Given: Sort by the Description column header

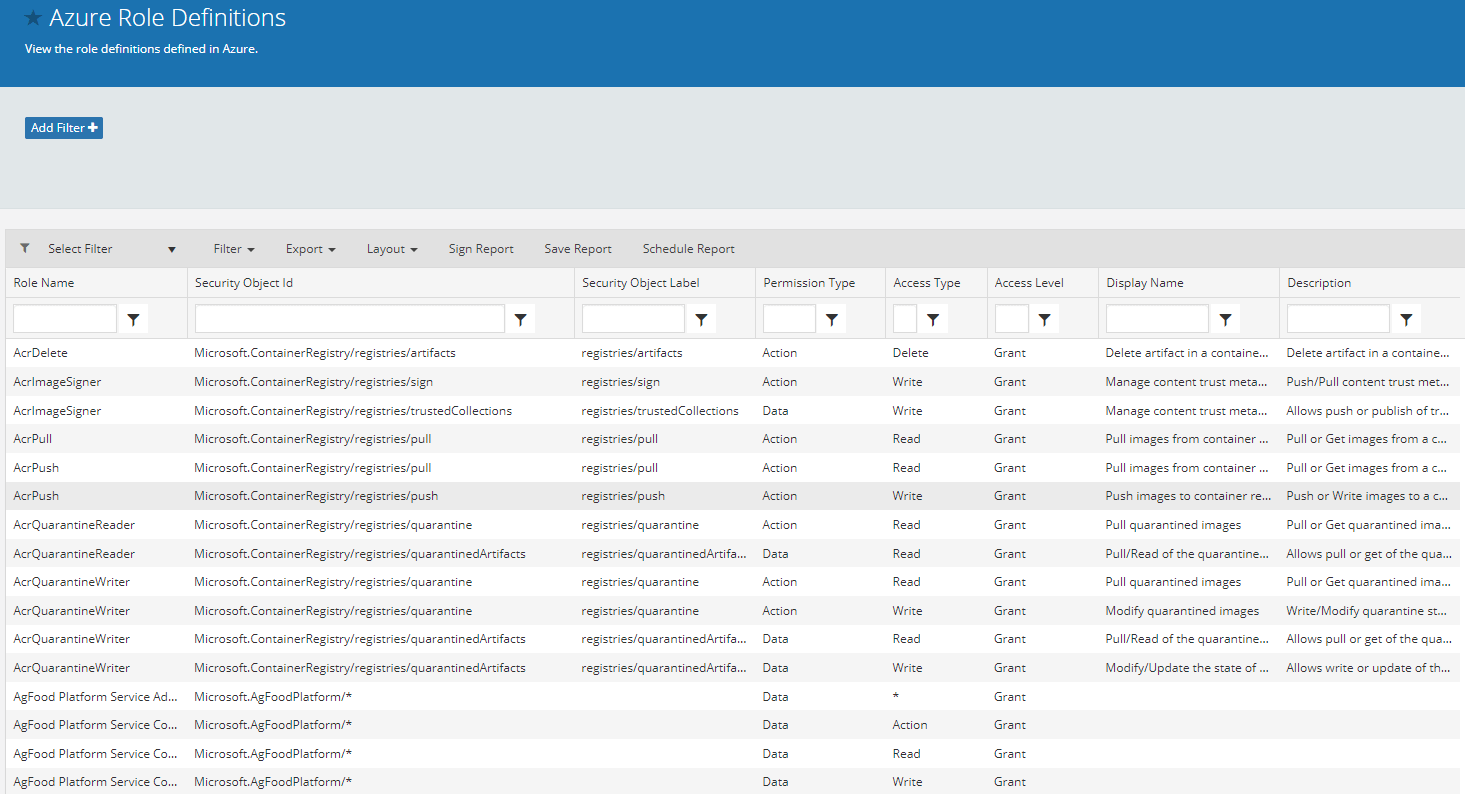Looking at the screenshot, I should point(1319,283).
